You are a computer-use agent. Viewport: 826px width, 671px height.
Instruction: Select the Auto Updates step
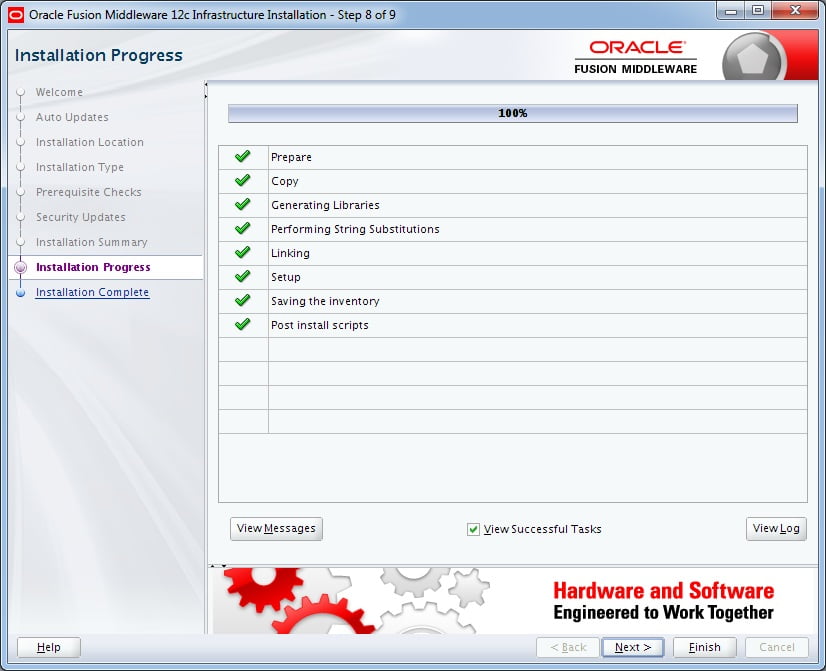(72, 117)
